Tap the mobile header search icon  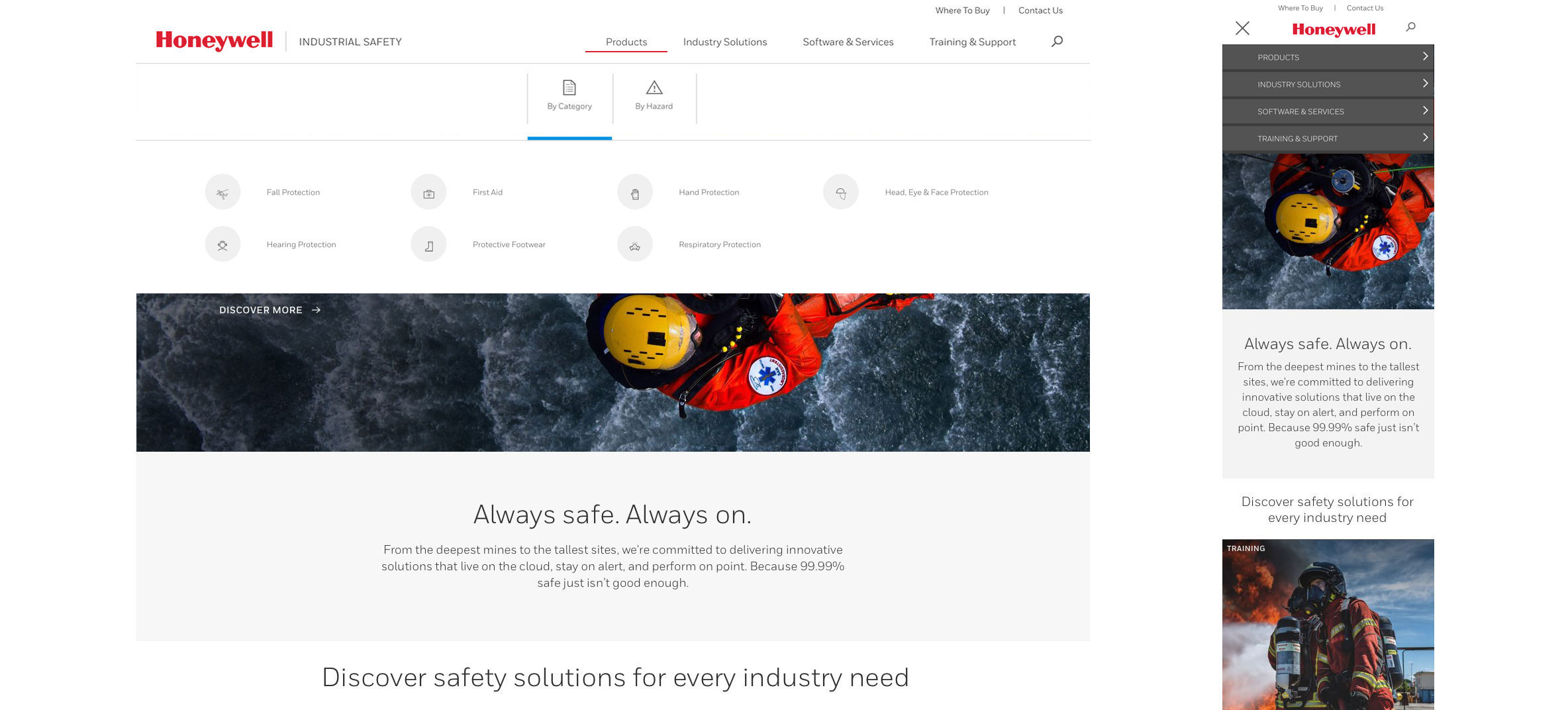[x=1410, y=27]
